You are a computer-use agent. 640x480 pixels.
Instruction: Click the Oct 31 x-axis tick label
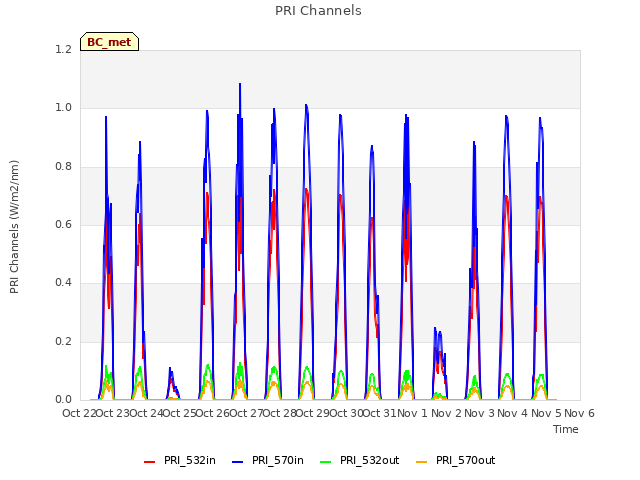point(380,413)
